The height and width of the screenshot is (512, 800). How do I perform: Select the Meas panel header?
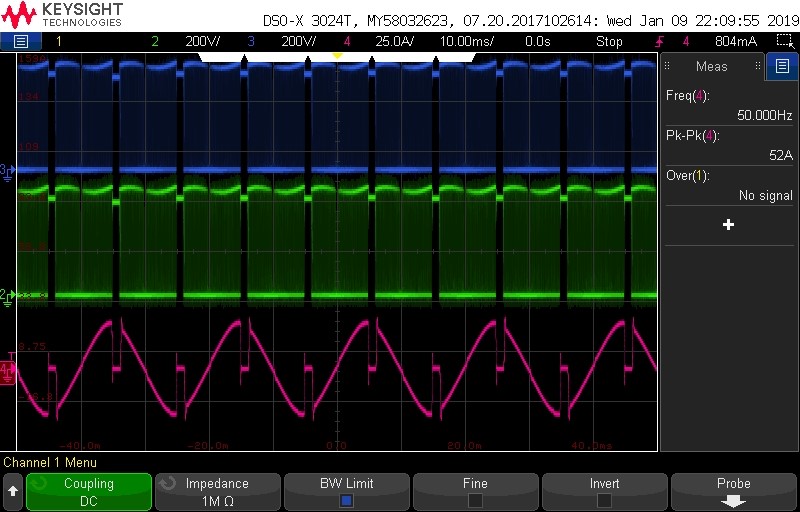(x=712, y=67)
